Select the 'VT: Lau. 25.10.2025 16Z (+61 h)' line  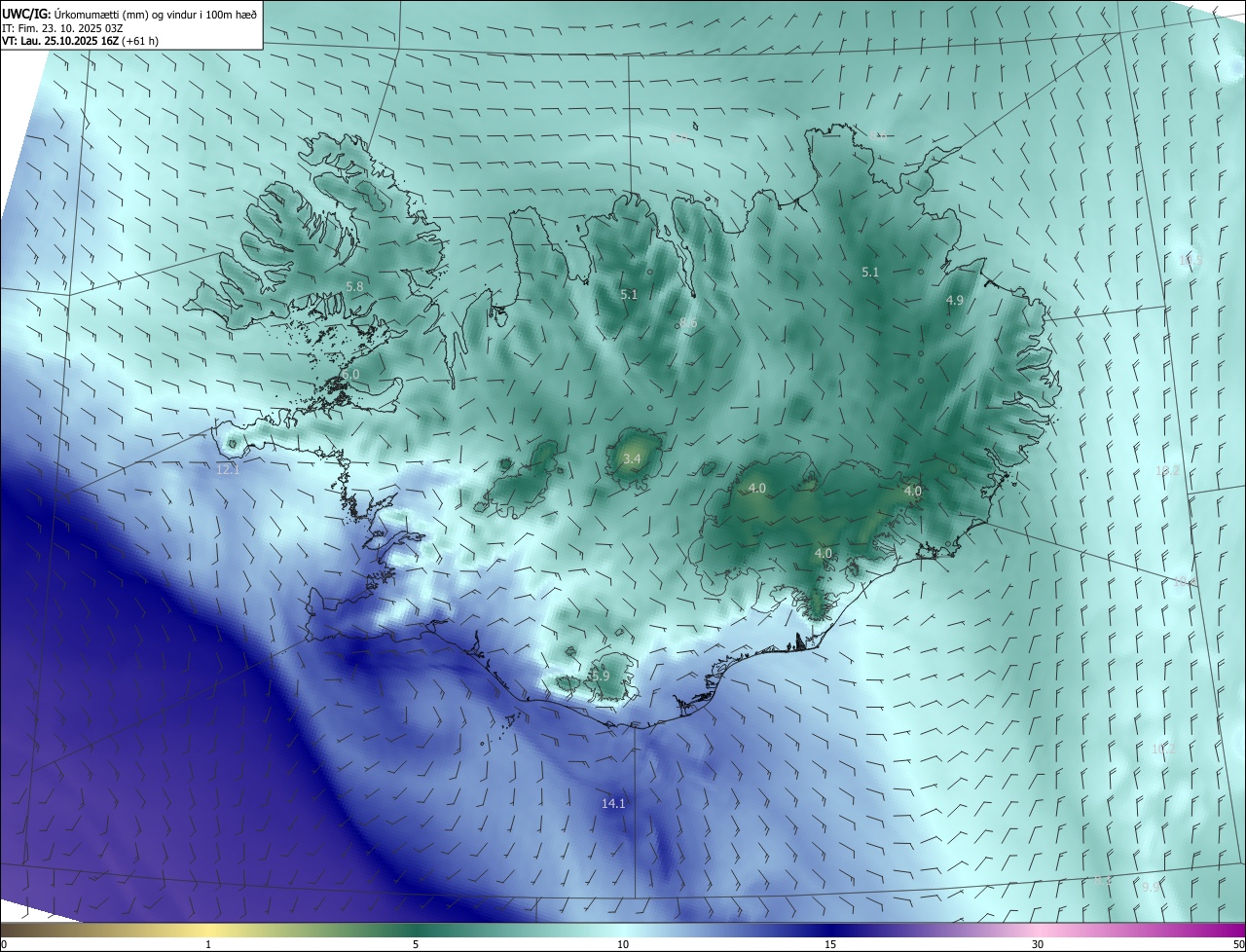point(80,41)
